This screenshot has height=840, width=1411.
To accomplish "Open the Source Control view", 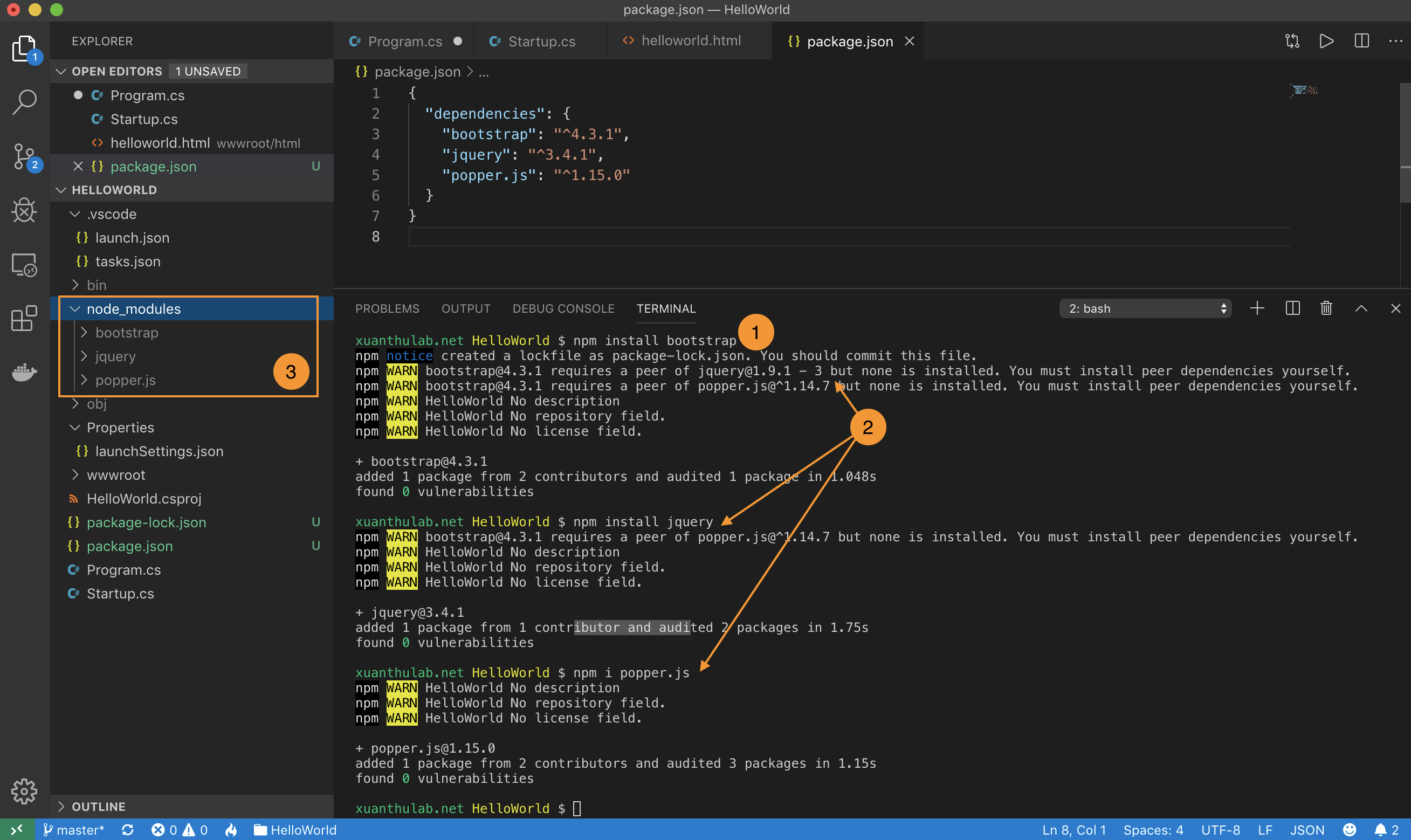I will [24, 156].
